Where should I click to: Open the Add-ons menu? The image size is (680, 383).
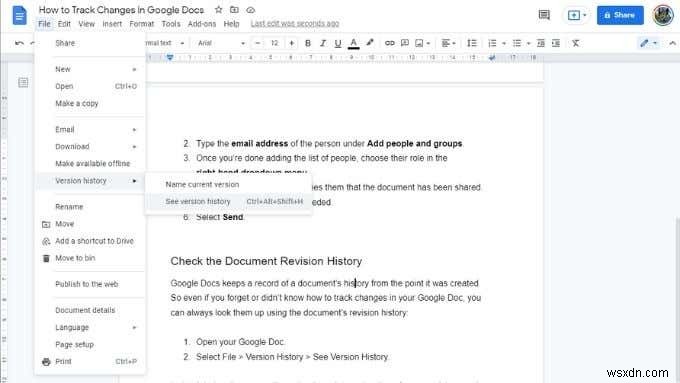[202, 24]
